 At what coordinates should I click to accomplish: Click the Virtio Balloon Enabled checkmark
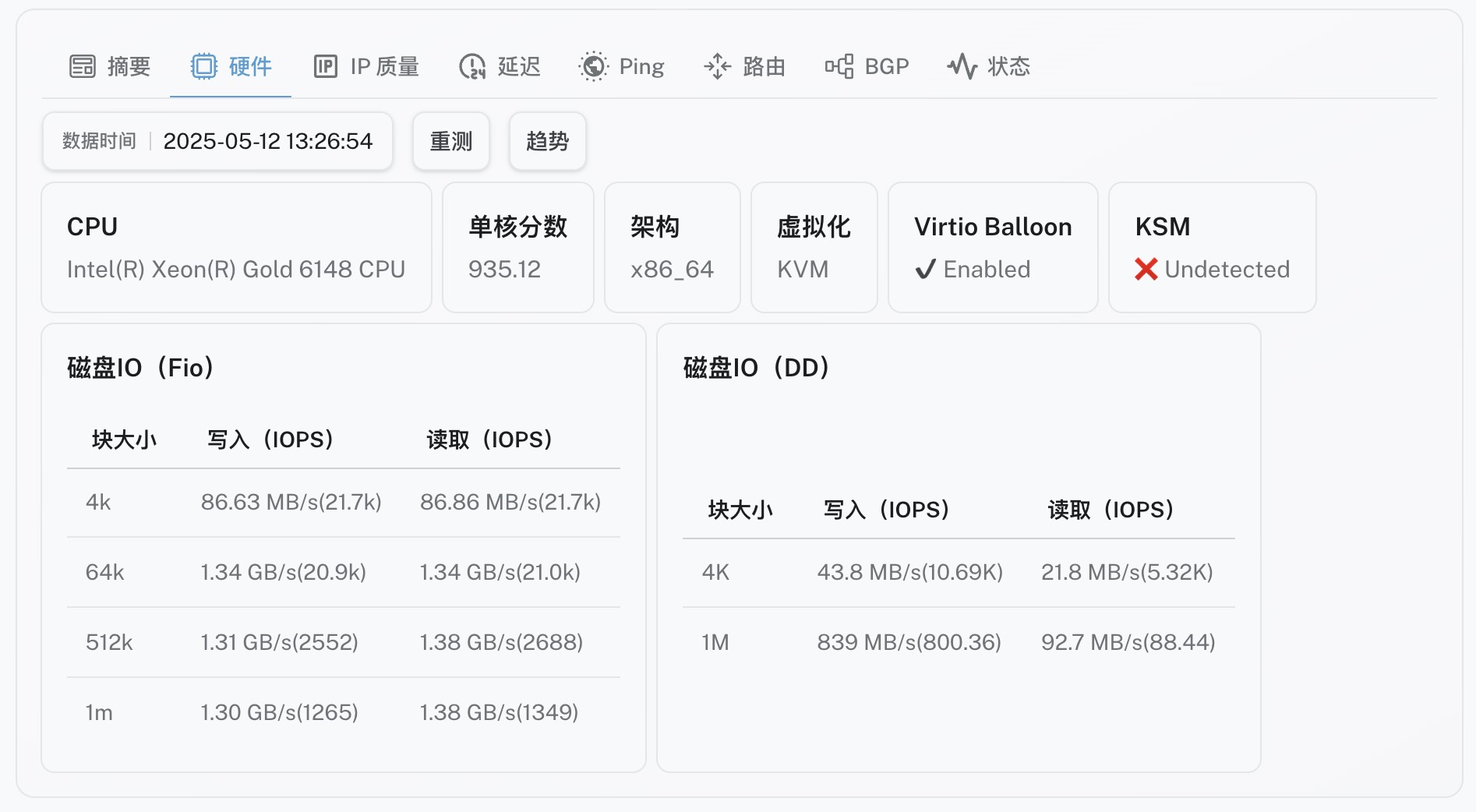point(926,270)
